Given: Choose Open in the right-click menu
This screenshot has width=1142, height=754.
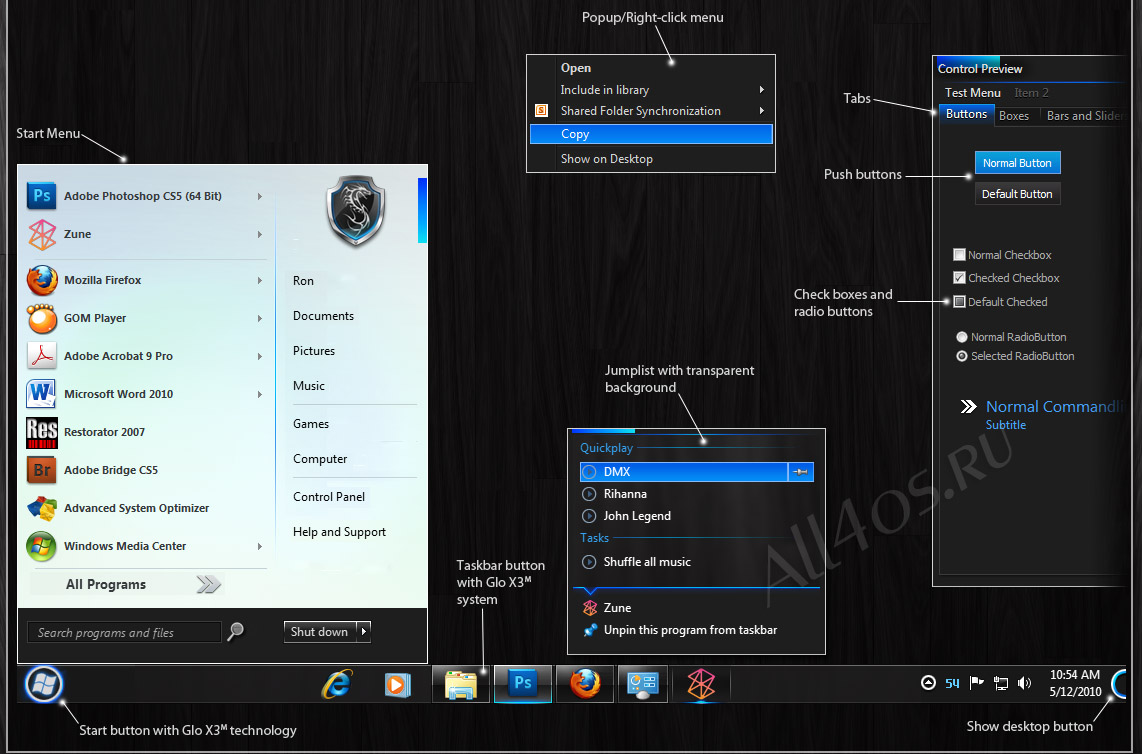Looking at the screenshot, I should point(651,68).
